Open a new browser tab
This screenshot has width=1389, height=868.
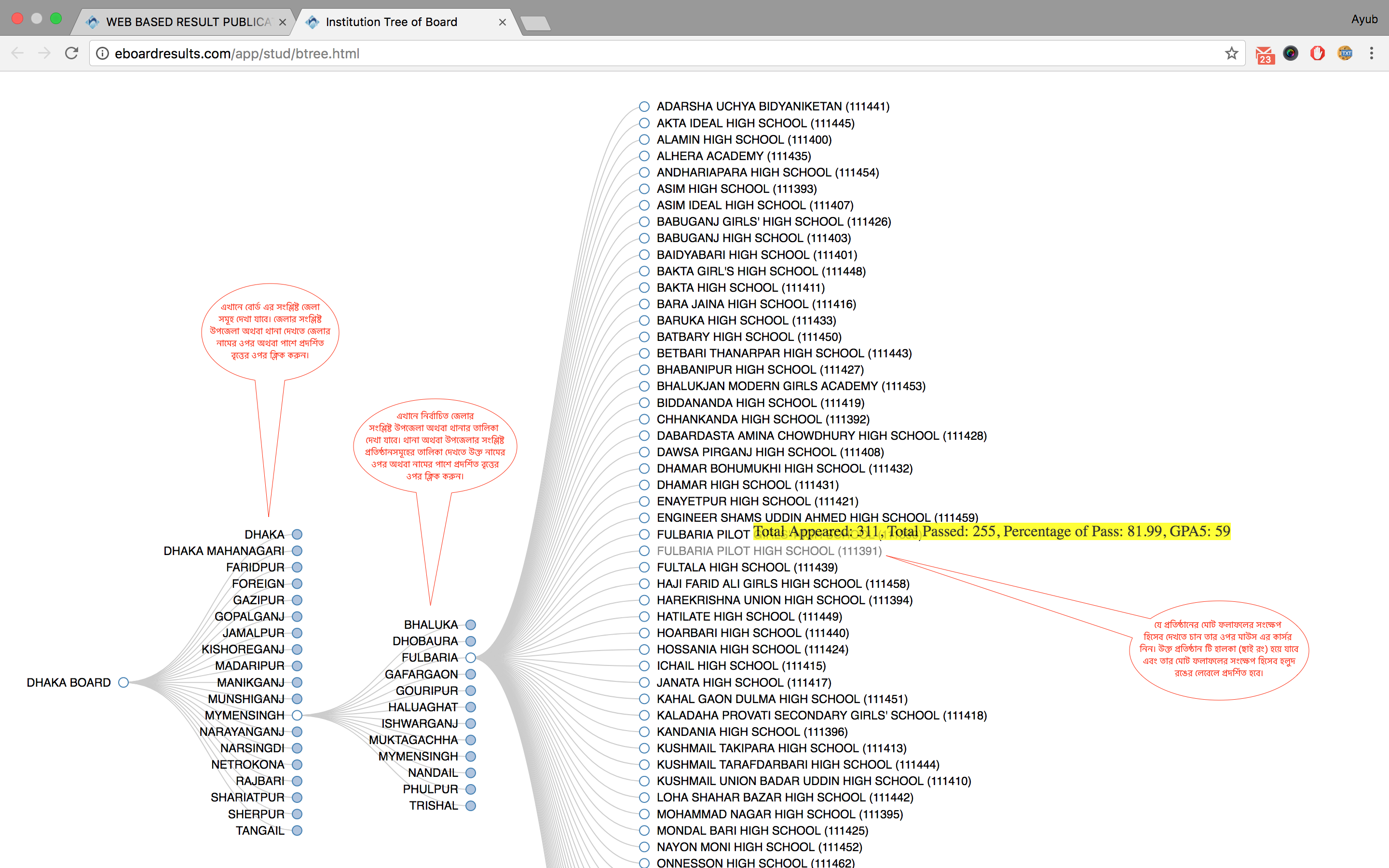tap(535, 23)
